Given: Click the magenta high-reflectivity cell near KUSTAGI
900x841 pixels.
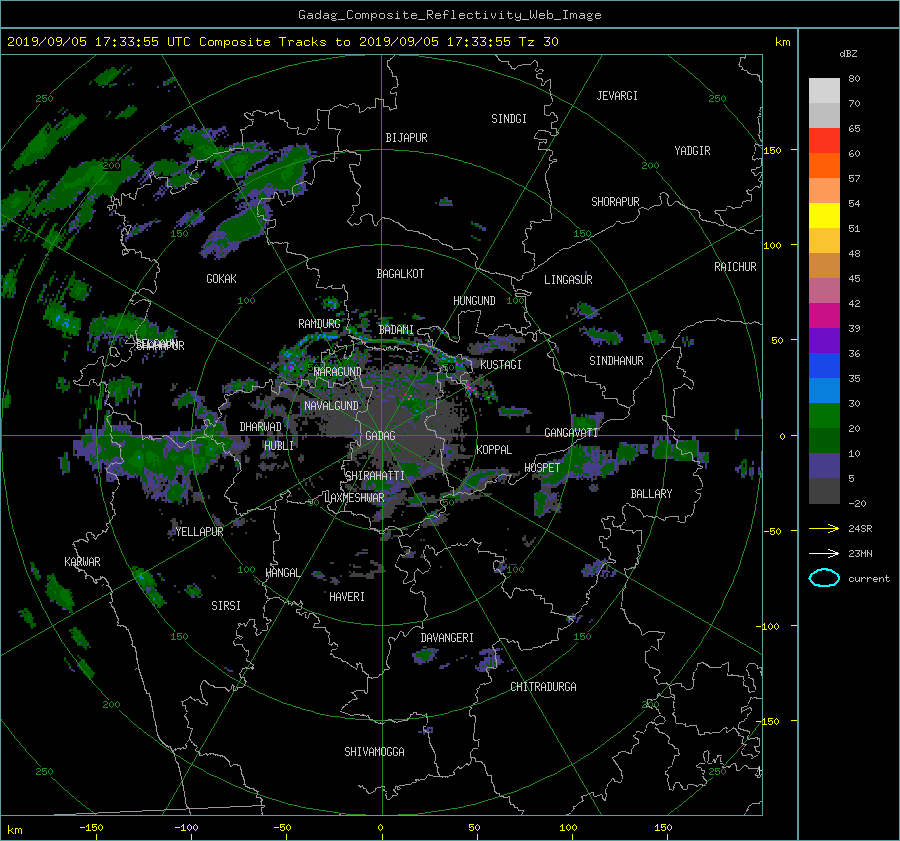Looking at the screenshot, I should [470, 387].
